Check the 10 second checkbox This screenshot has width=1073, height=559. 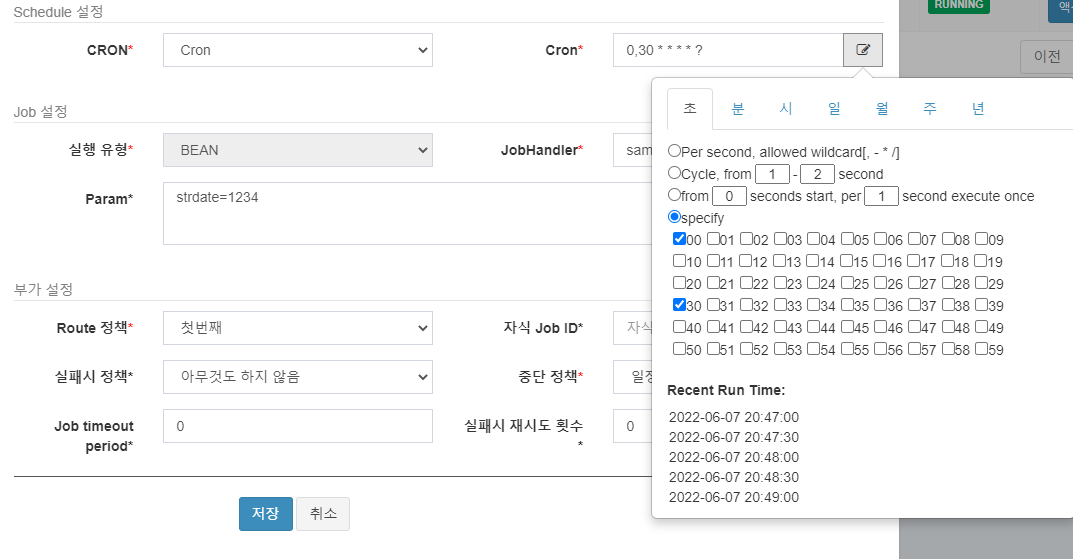pos(679,260)
